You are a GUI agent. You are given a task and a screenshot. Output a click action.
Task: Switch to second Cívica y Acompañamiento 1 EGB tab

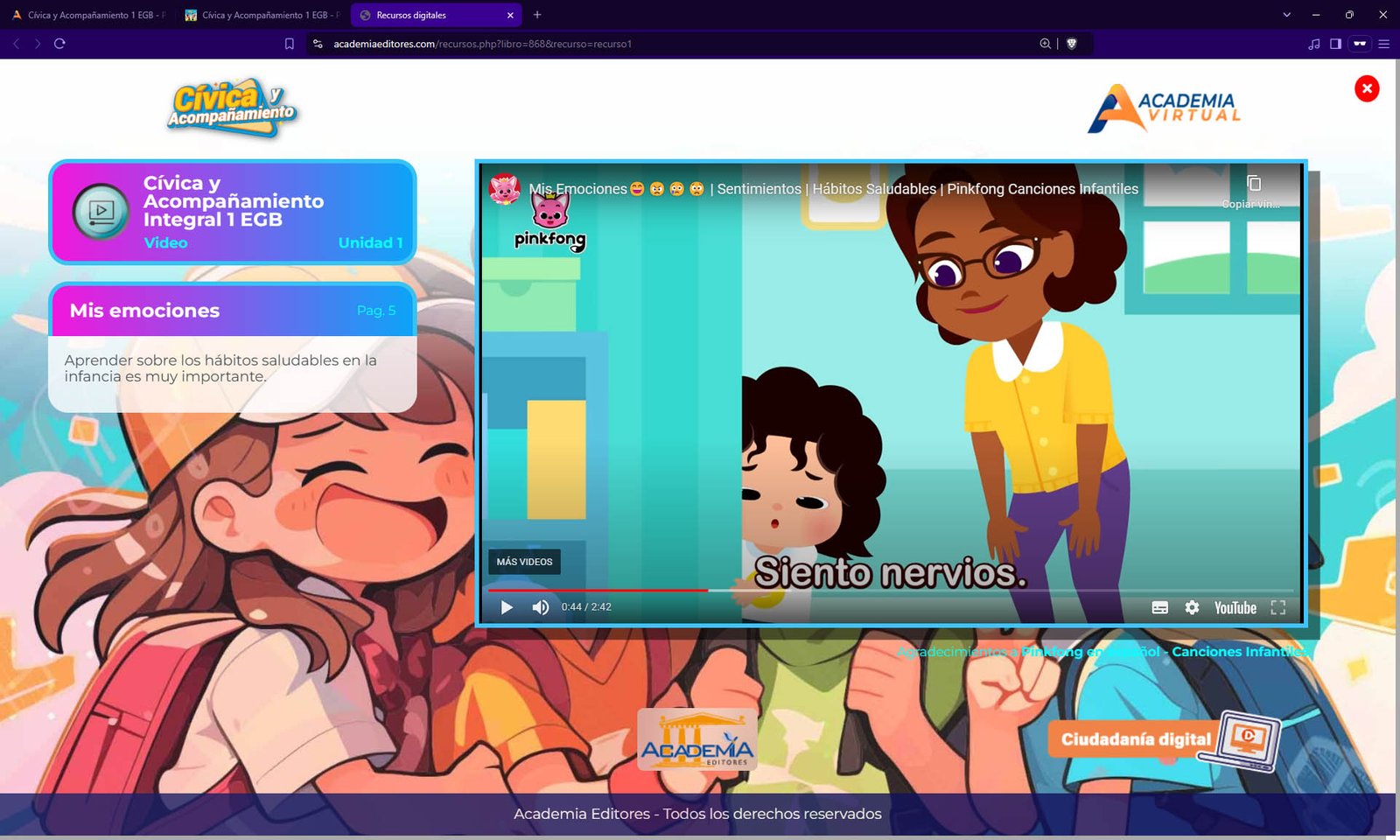[262, 15]
